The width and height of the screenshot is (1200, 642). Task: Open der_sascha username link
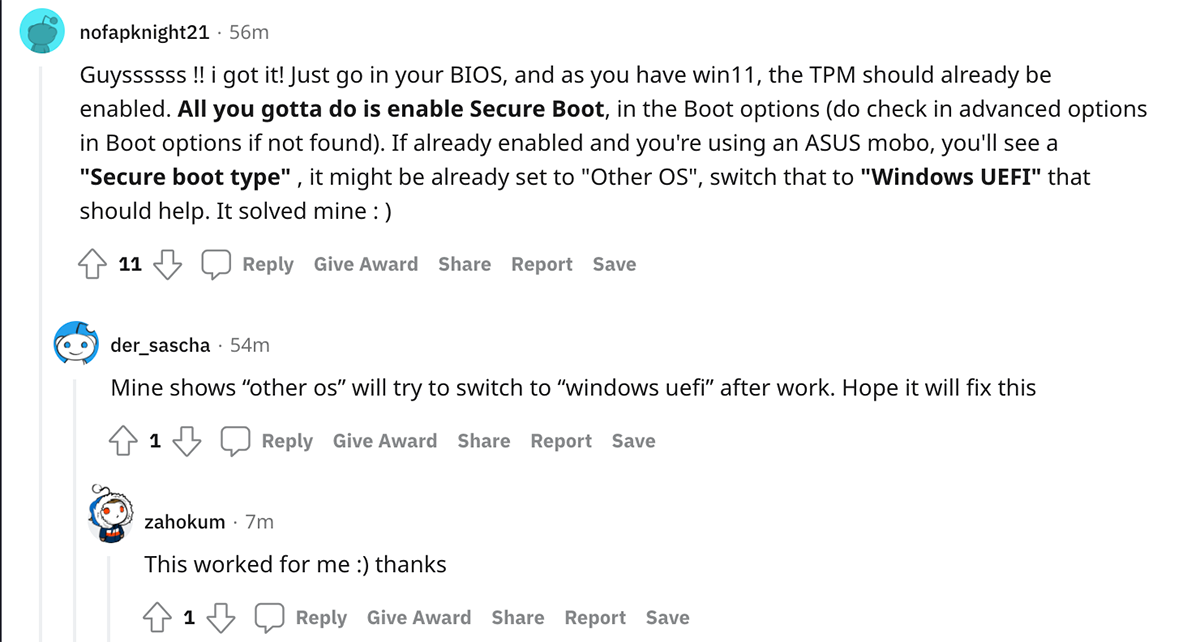160,345
